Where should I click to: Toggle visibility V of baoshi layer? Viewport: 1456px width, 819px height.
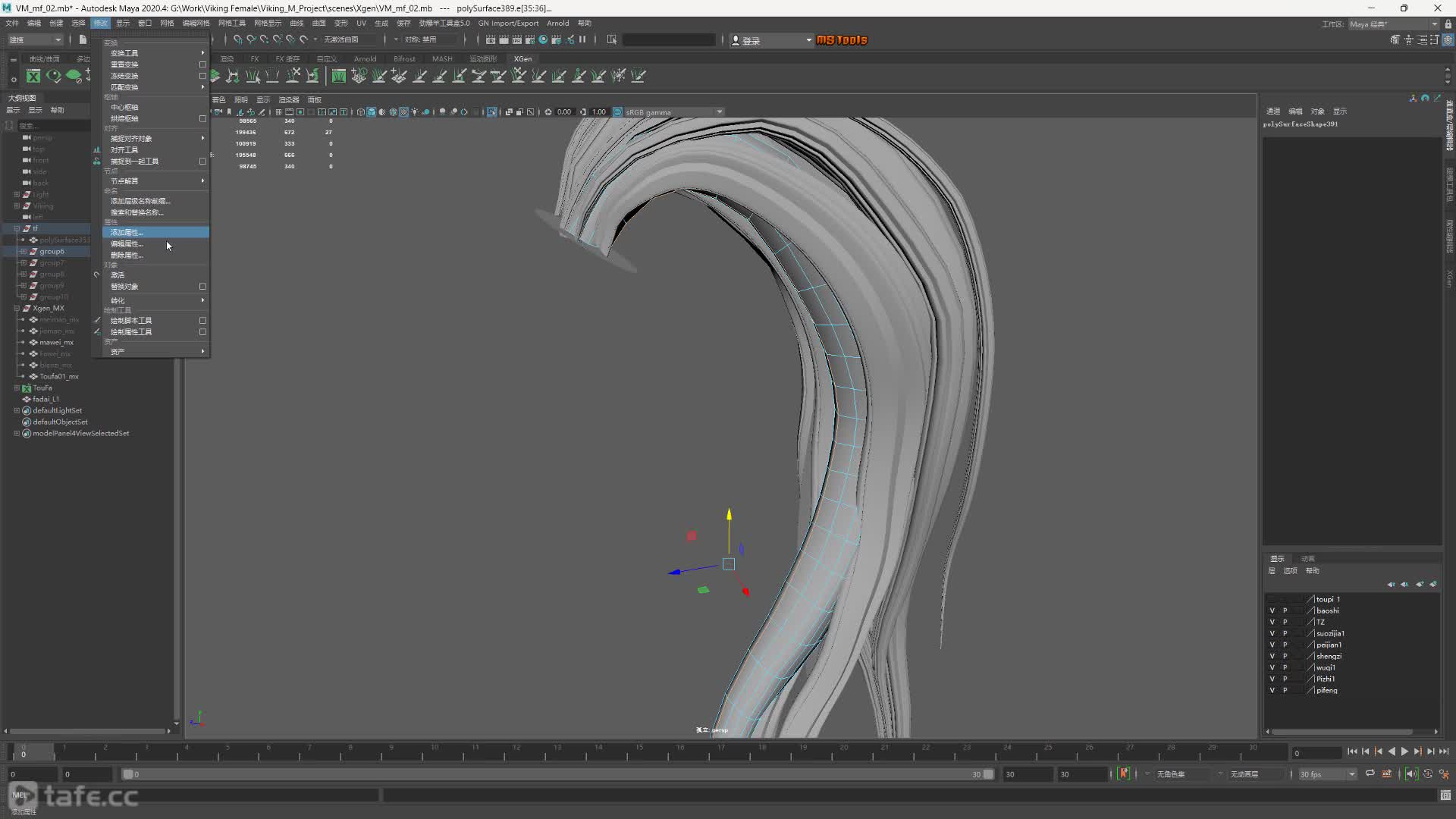(x=1272, y=610)
